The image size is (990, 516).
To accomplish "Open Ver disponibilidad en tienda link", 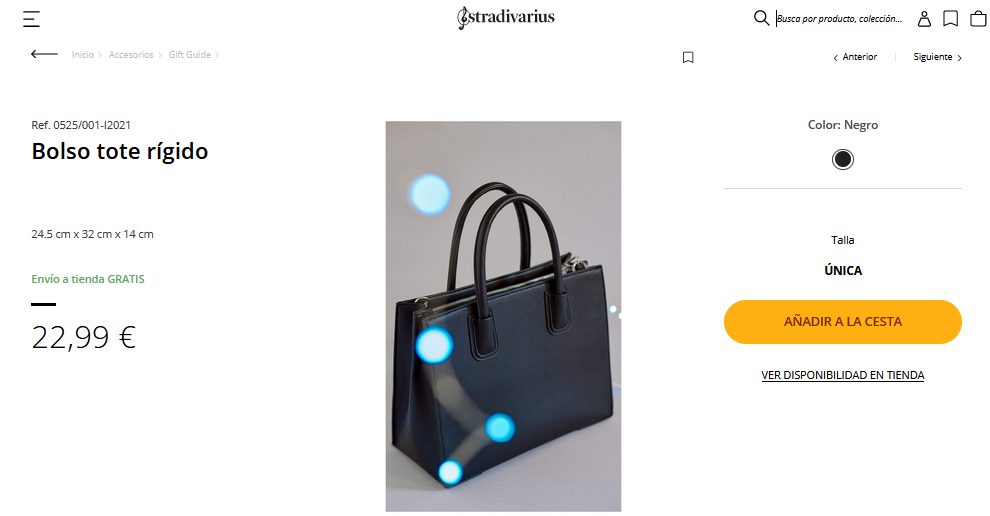I will 843,375.
